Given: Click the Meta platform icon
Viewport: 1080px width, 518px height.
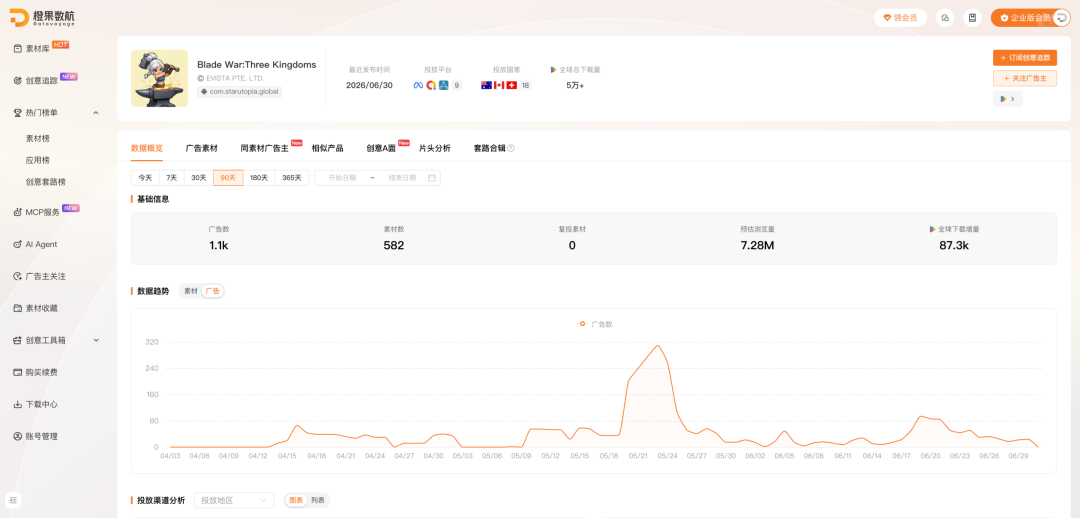Looking at the screenshot, I should coord(418,85).
